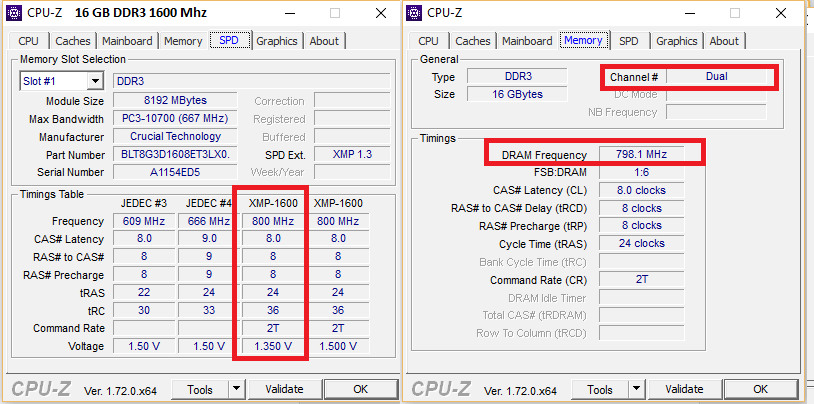Click CAS# Latency value 8.0 clocks

(x=641, y=190)
